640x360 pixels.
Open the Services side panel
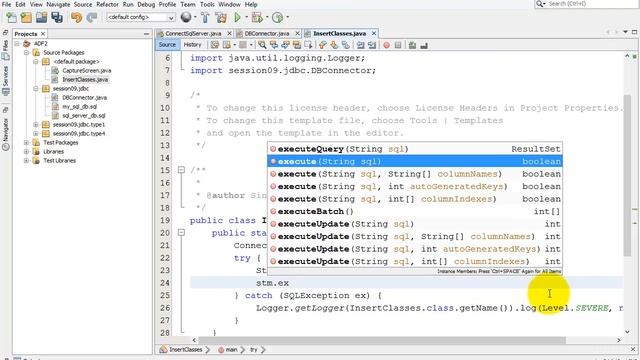pyautogui.click(x=6, y=81)
